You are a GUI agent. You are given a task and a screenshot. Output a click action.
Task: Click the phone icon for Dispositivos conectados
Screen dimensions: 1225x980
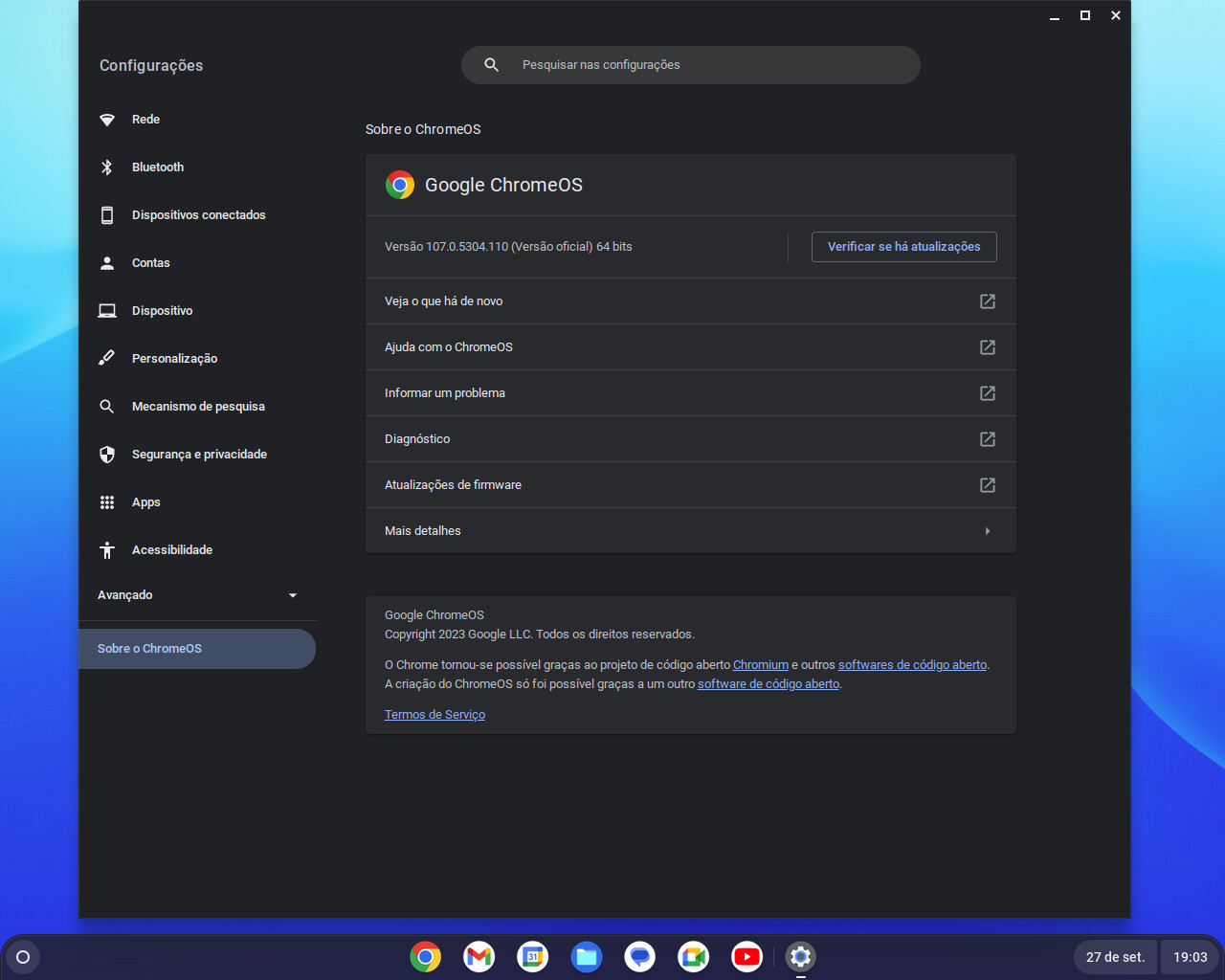click(x=107, y=215)
